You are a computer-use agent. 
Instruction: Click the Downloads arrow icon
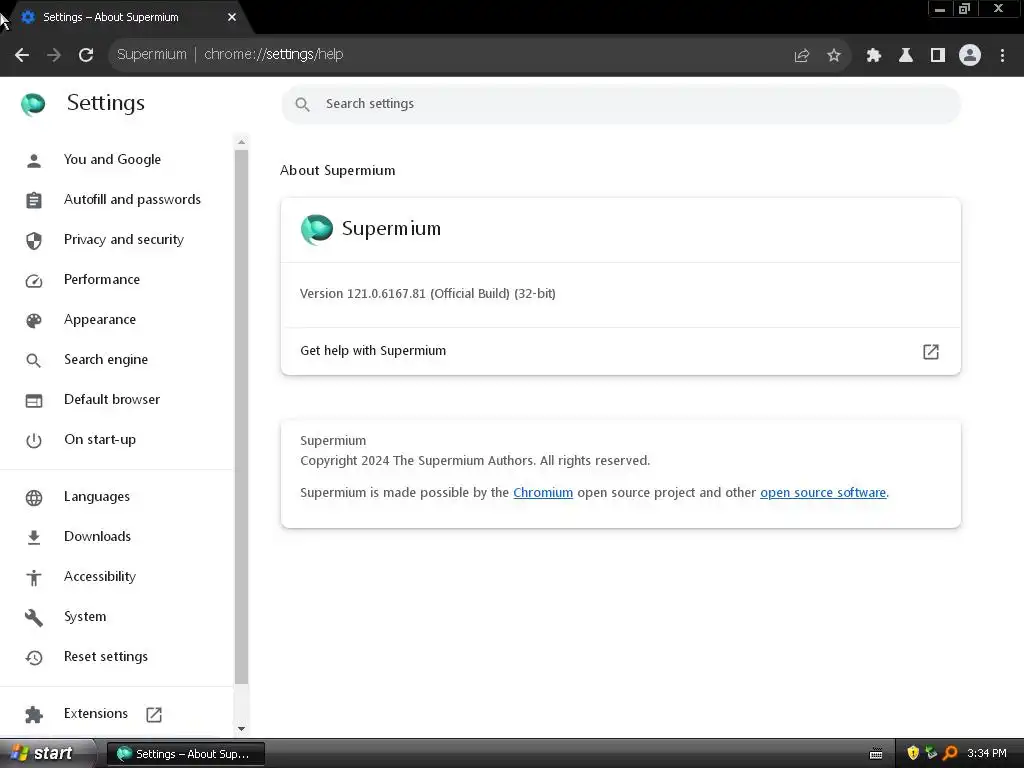34,537
